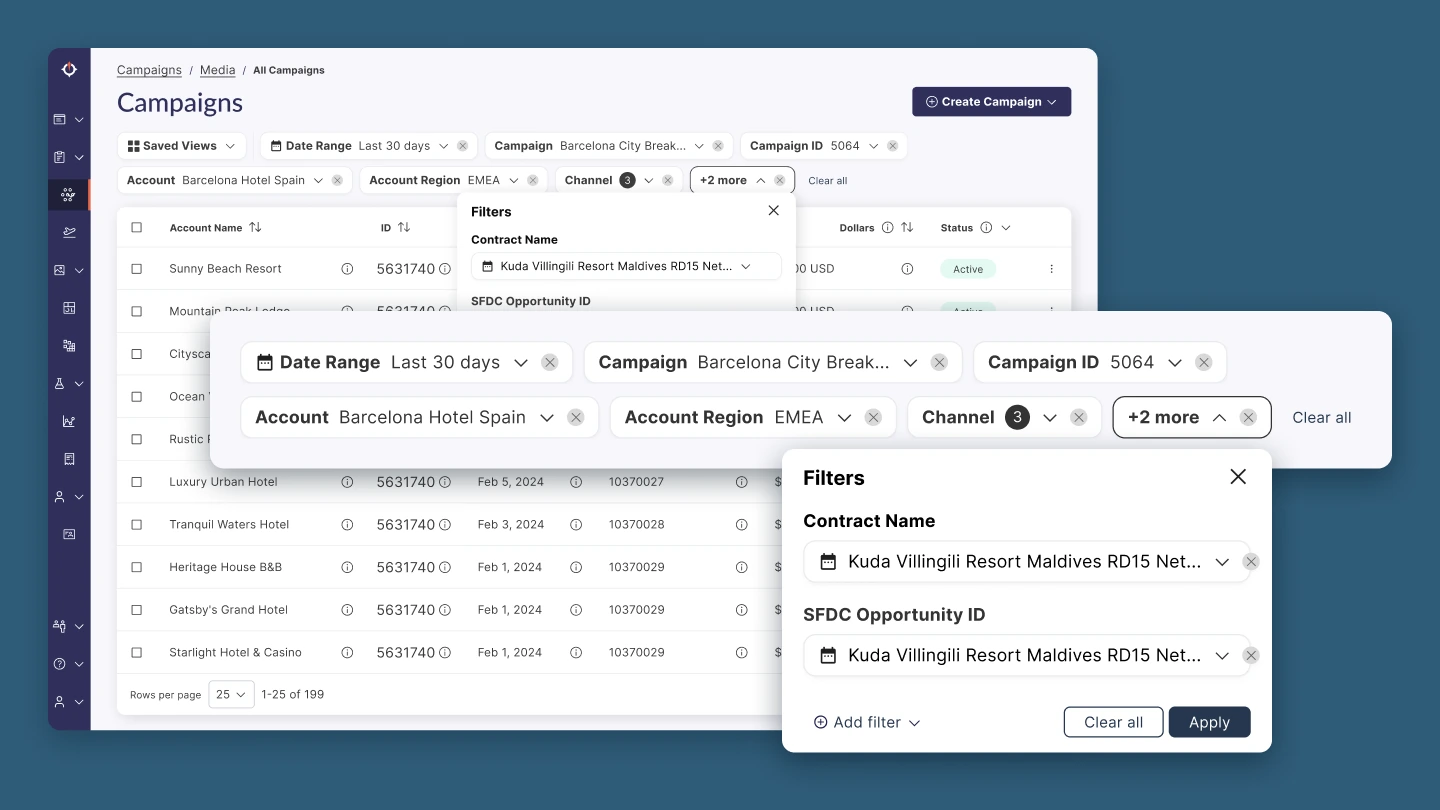Go to the Campaigns breadcrumb link

tap(149, 70)
